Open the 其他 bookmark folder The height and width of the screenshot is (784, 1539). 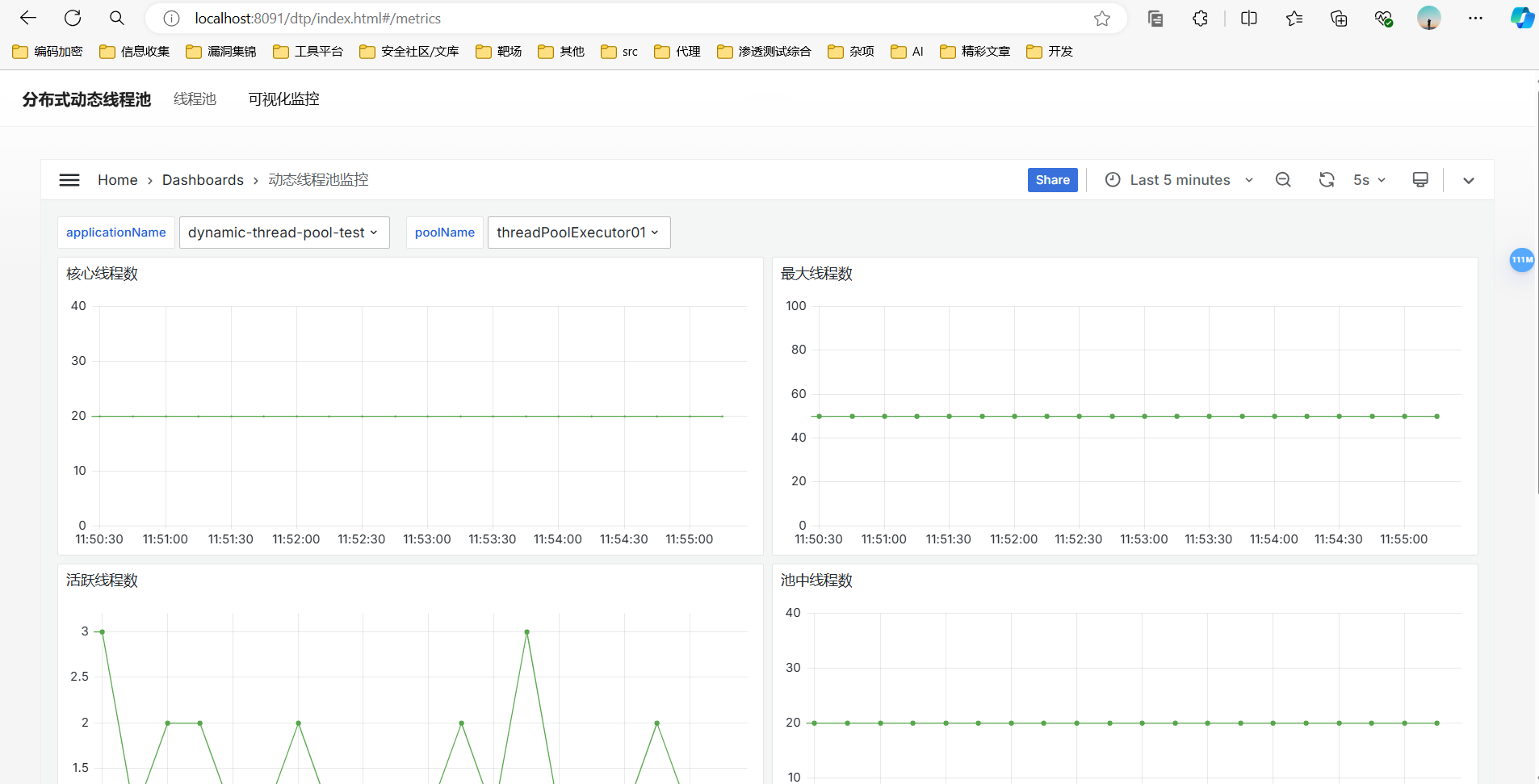[x=561, y=52]
